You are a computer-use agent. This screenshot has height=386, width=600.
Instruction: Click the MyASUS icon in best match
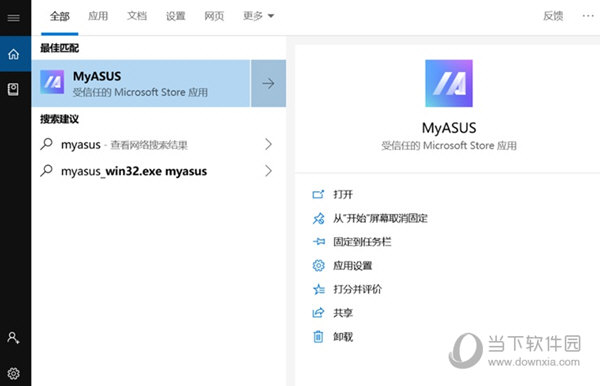(52, 82)
